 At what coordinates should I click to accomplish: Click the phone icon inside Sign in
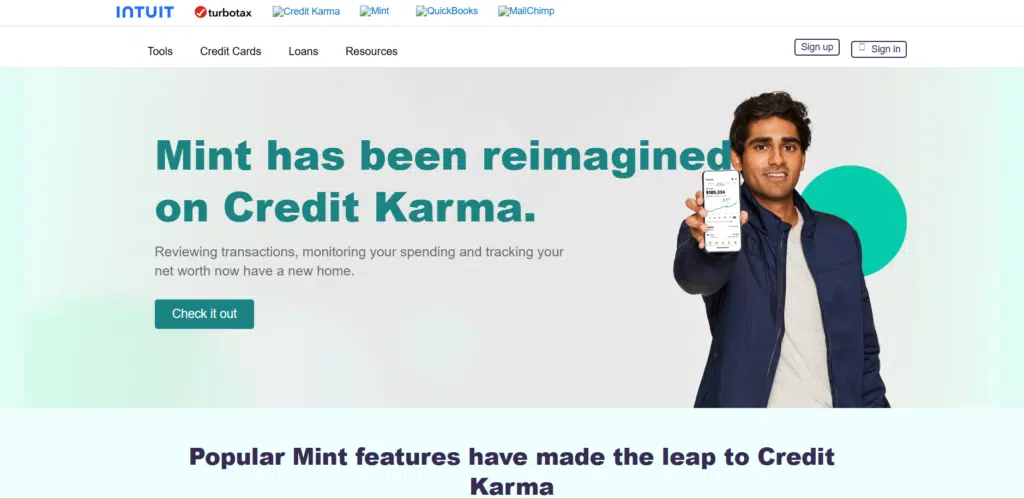[862, 48]
